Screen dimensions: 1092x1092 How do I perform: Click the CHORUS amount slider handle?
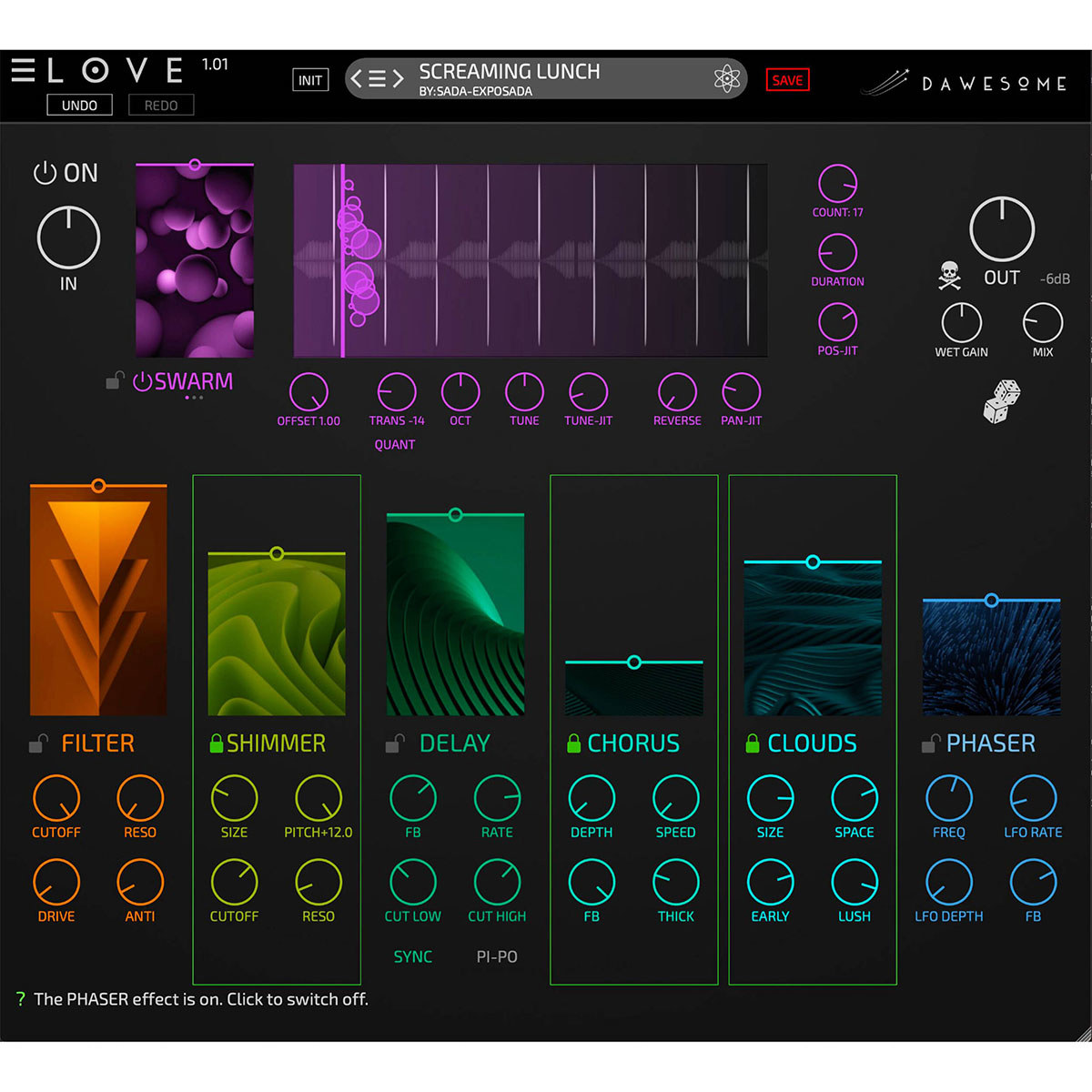click(x=634, y=662)
